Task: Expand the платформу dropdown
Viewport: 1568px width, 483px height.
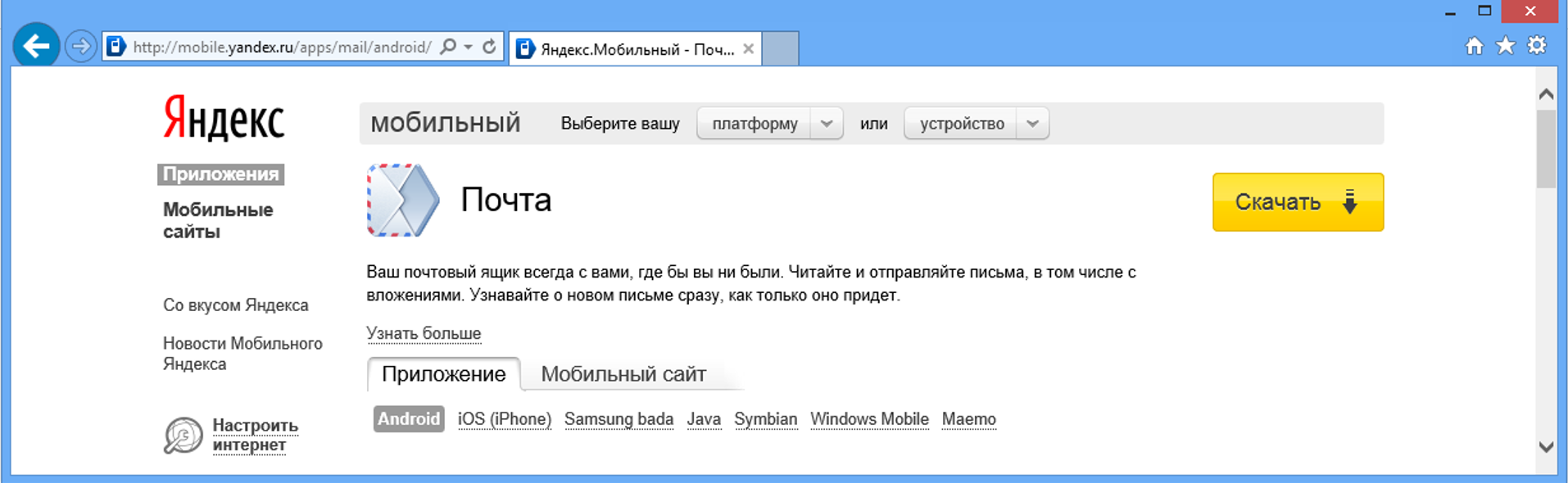Action: [826, 124]
